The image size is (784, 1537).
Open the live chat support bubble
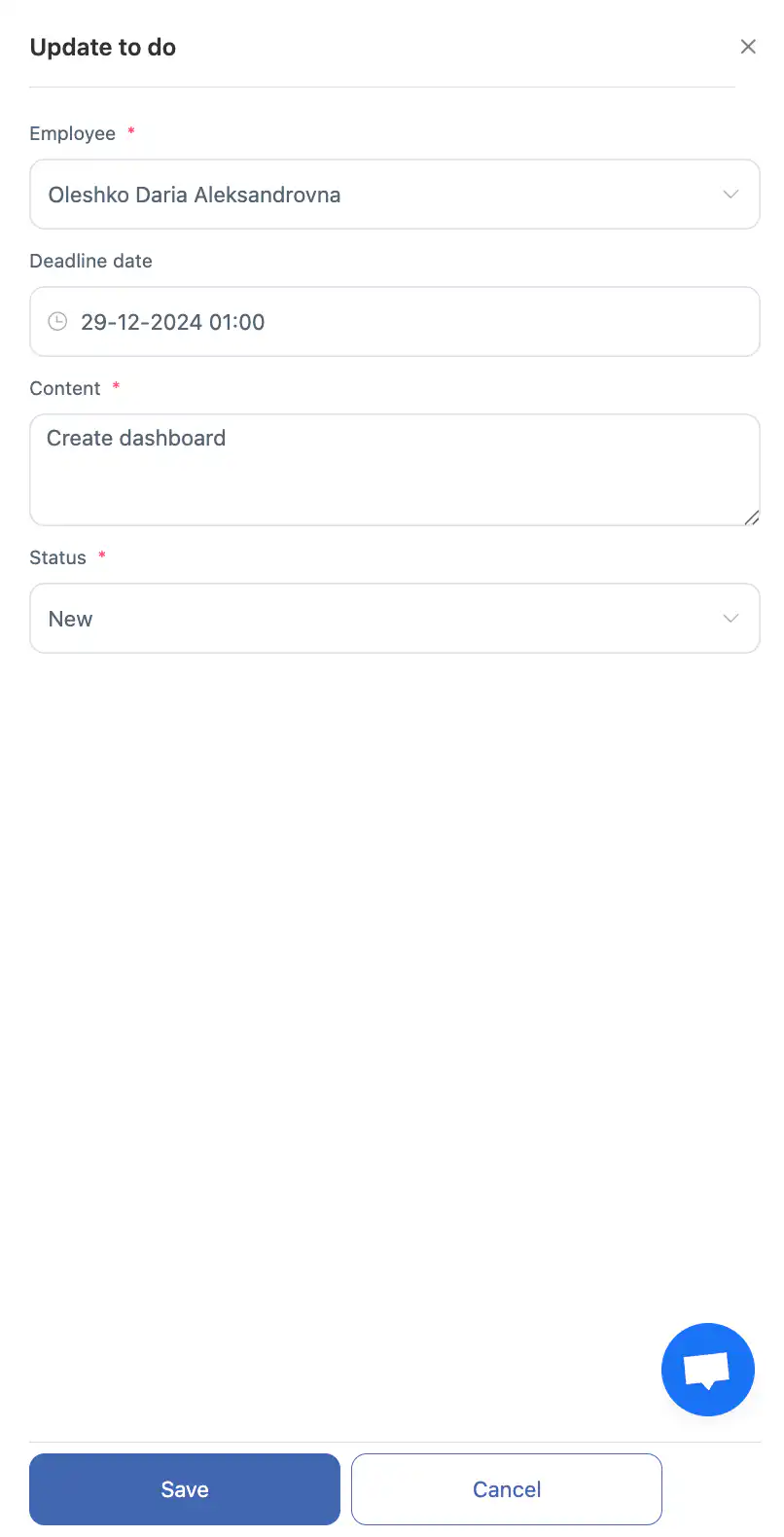[x=707, y=1369]
